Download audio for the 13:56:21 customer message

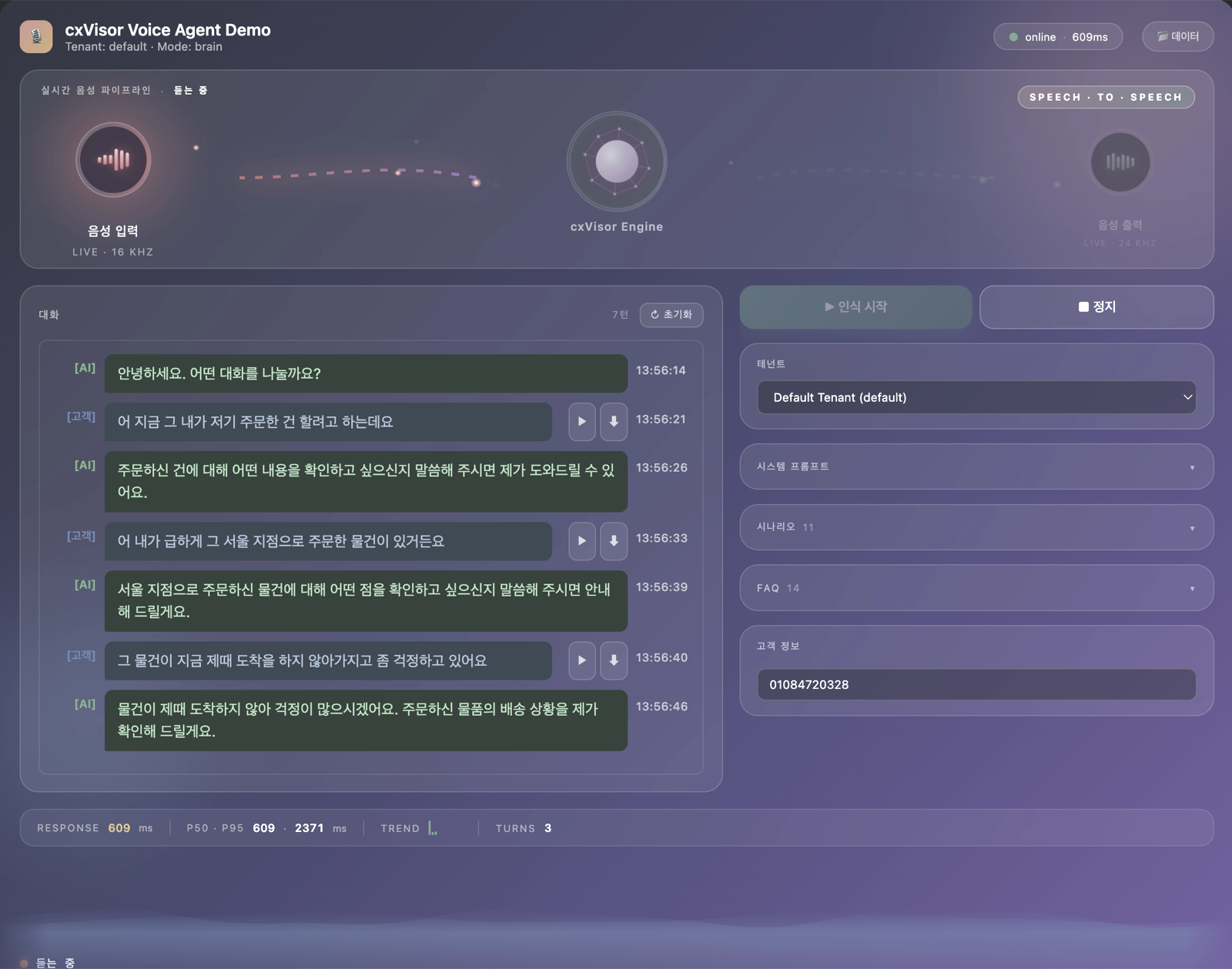click(x=614, y=422)
